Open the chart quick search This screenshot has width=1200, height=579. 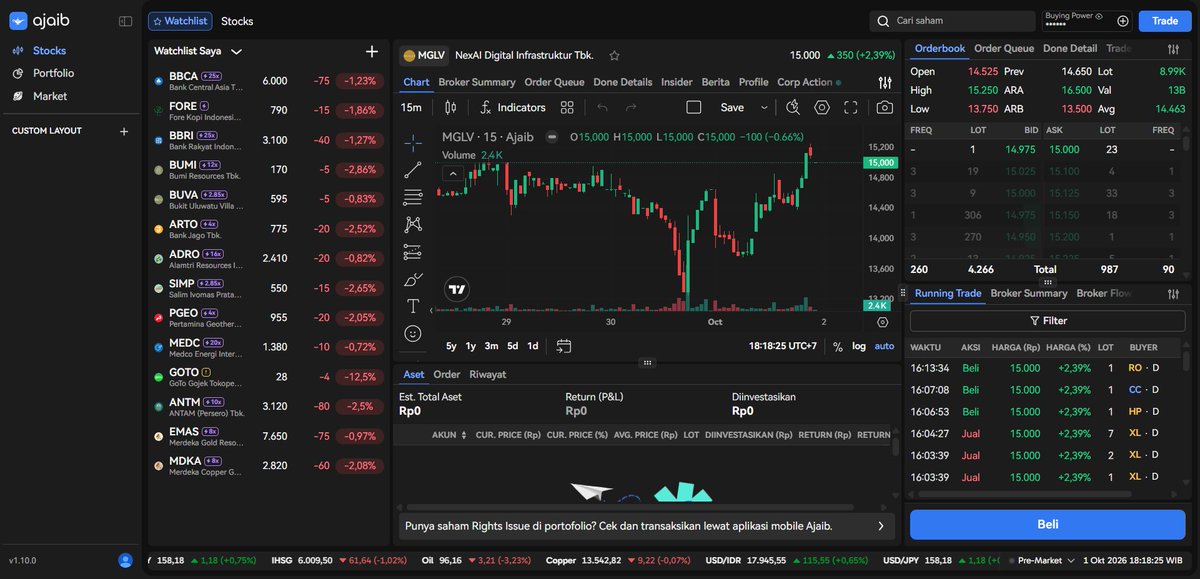pyautogui.click(x=793, y=107)
